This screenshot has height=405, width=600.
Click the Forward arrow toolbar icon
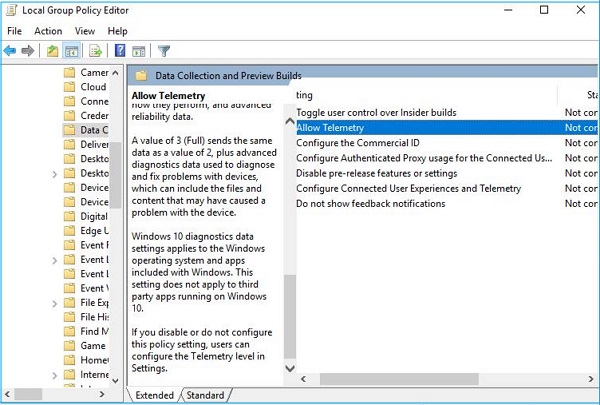click(28, 51)
